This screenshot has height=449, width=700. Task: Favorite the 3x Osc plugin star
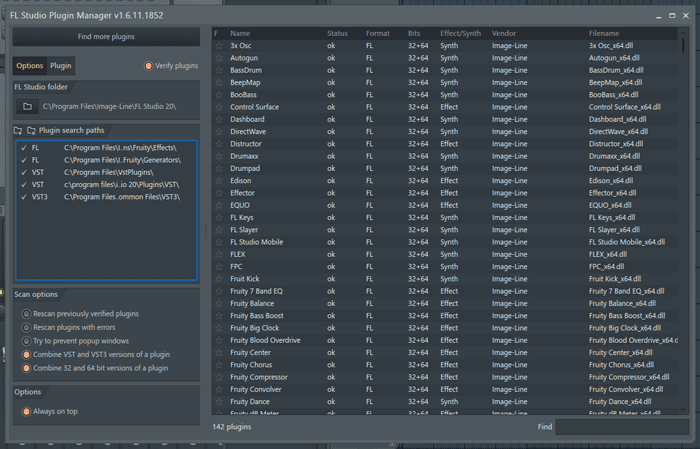click(219, 46)
